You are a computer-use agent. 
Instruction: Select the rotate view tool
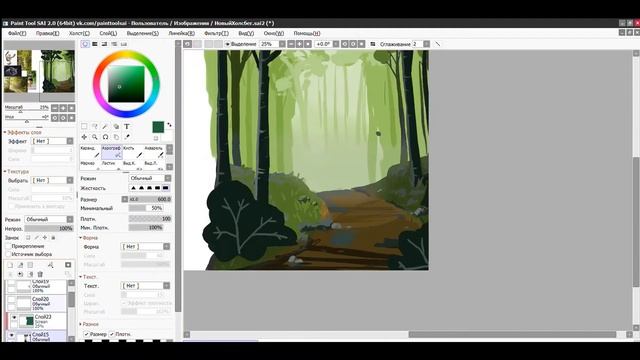105,137
